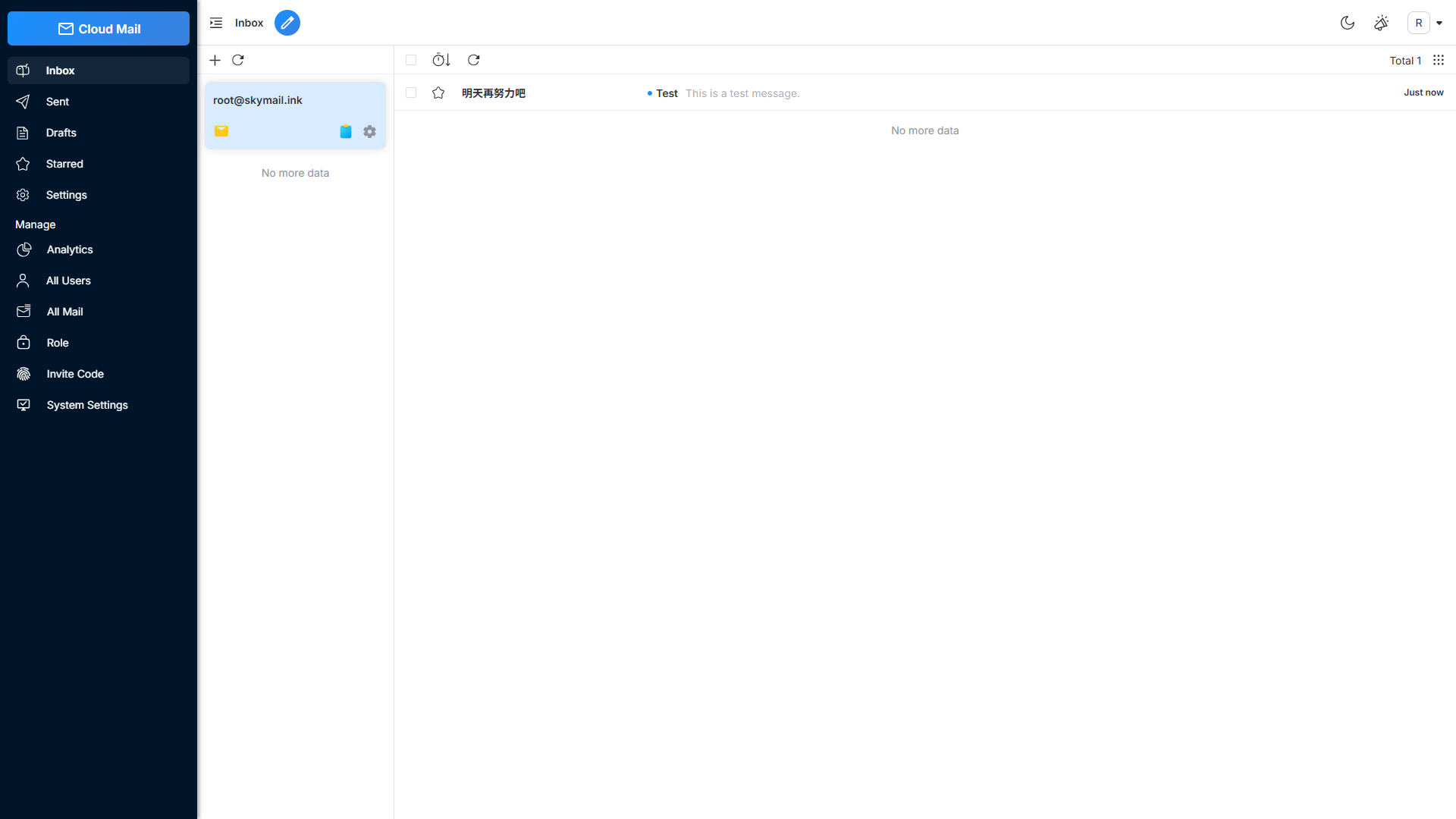Image resolution: width=1456 pixels, height=819 pixels.
Task: Click the clipboard icon on the account card
Action: pos(346,130)
